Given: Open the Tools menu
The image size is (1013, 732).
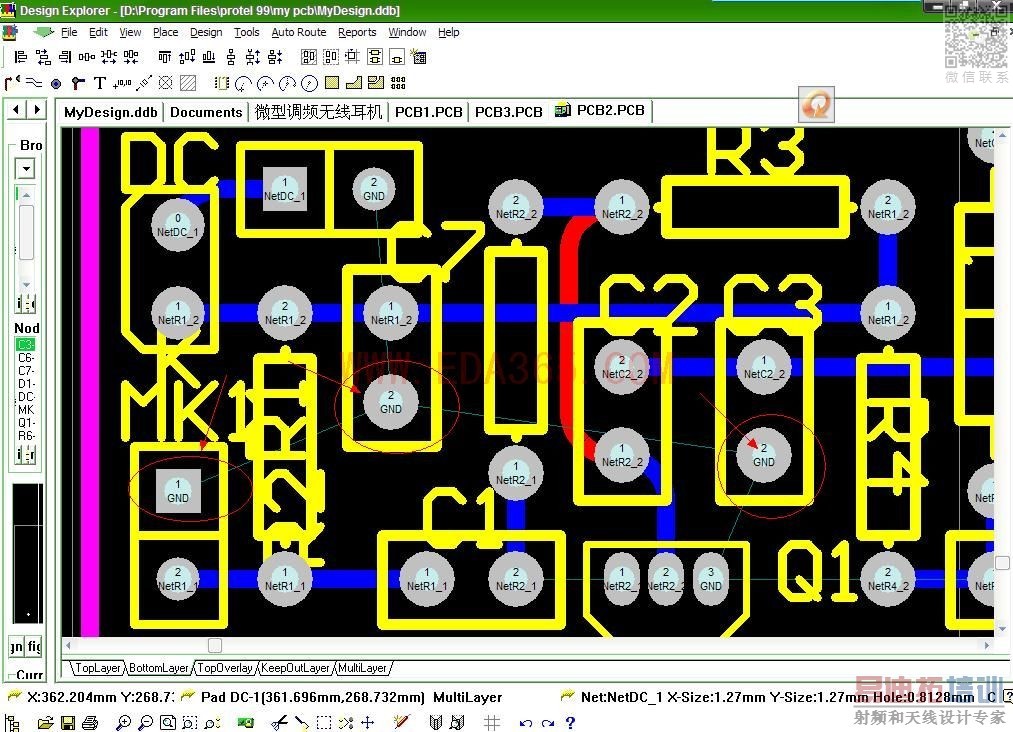Looking at the screenshot, I should pos(246,32).
